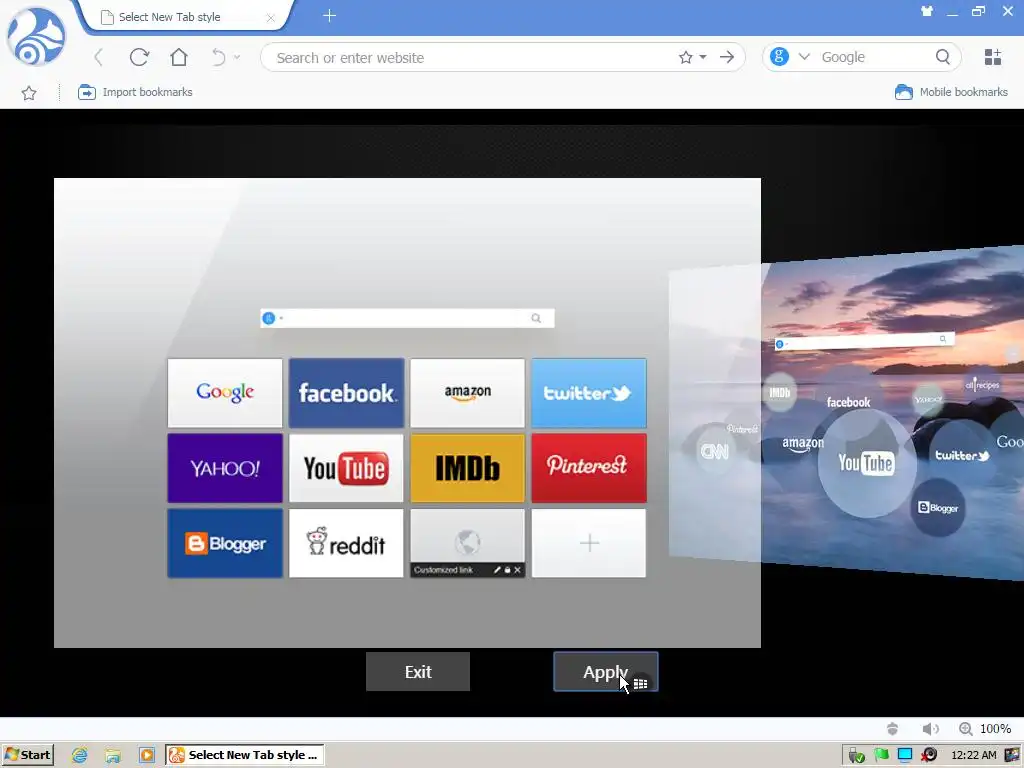Click the bookmarks bar star icon
The width and height of the screenshot is (1024, 768).
point(29,93)
